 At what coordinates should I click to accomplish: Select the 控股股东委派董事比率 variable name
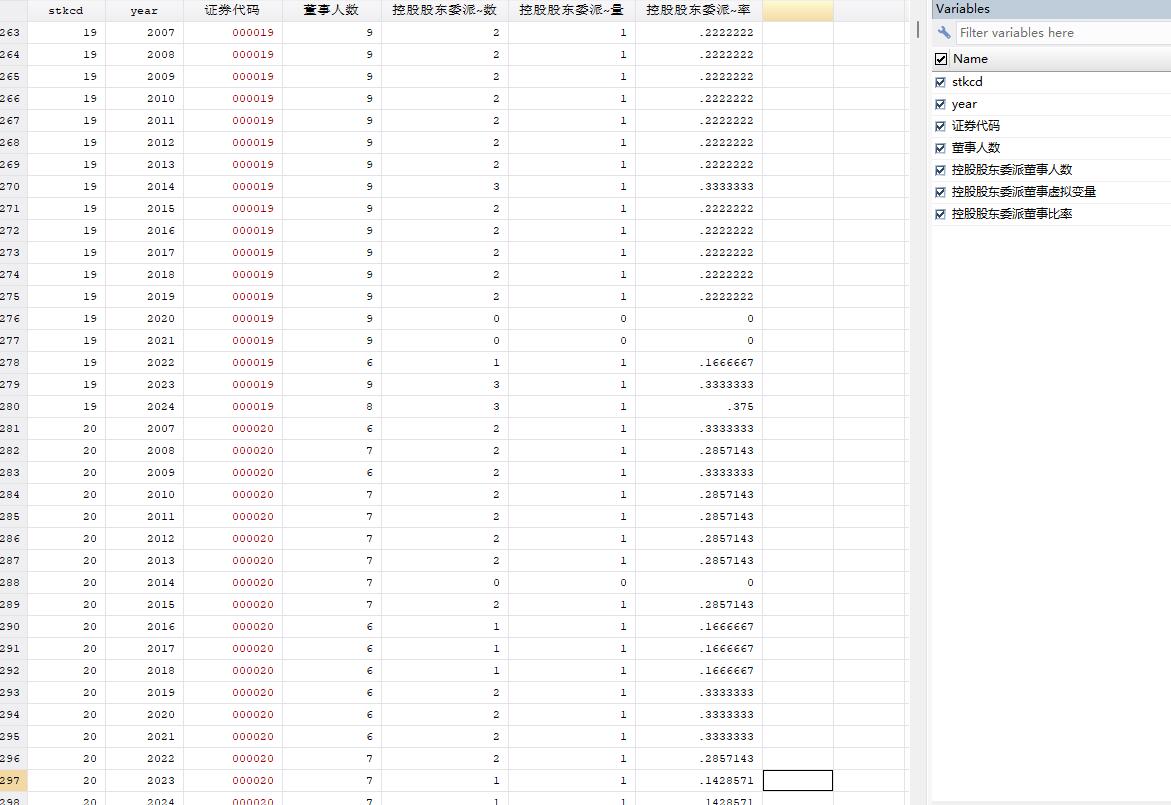(1011, 214)
